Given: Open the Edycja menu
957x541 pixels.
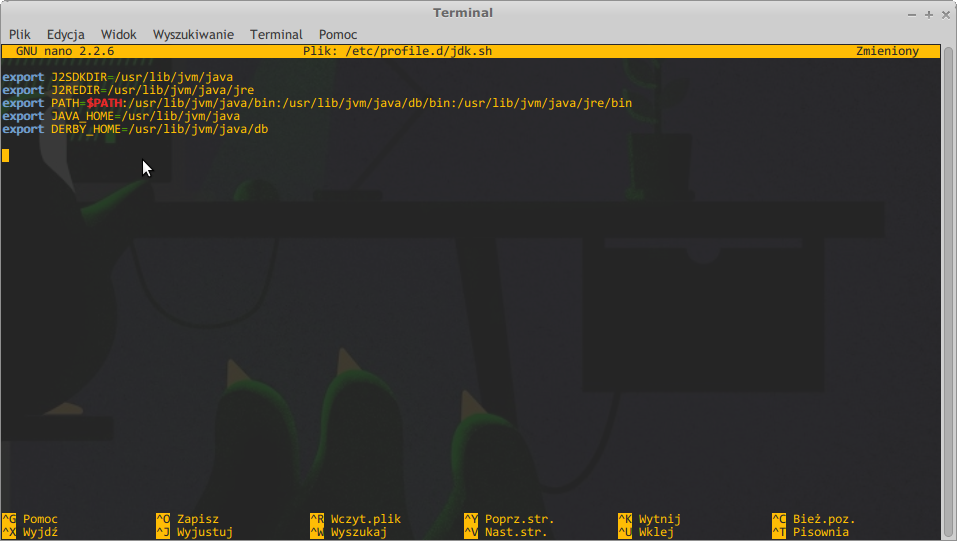Looking at the screenshot, I should point(65,35).
